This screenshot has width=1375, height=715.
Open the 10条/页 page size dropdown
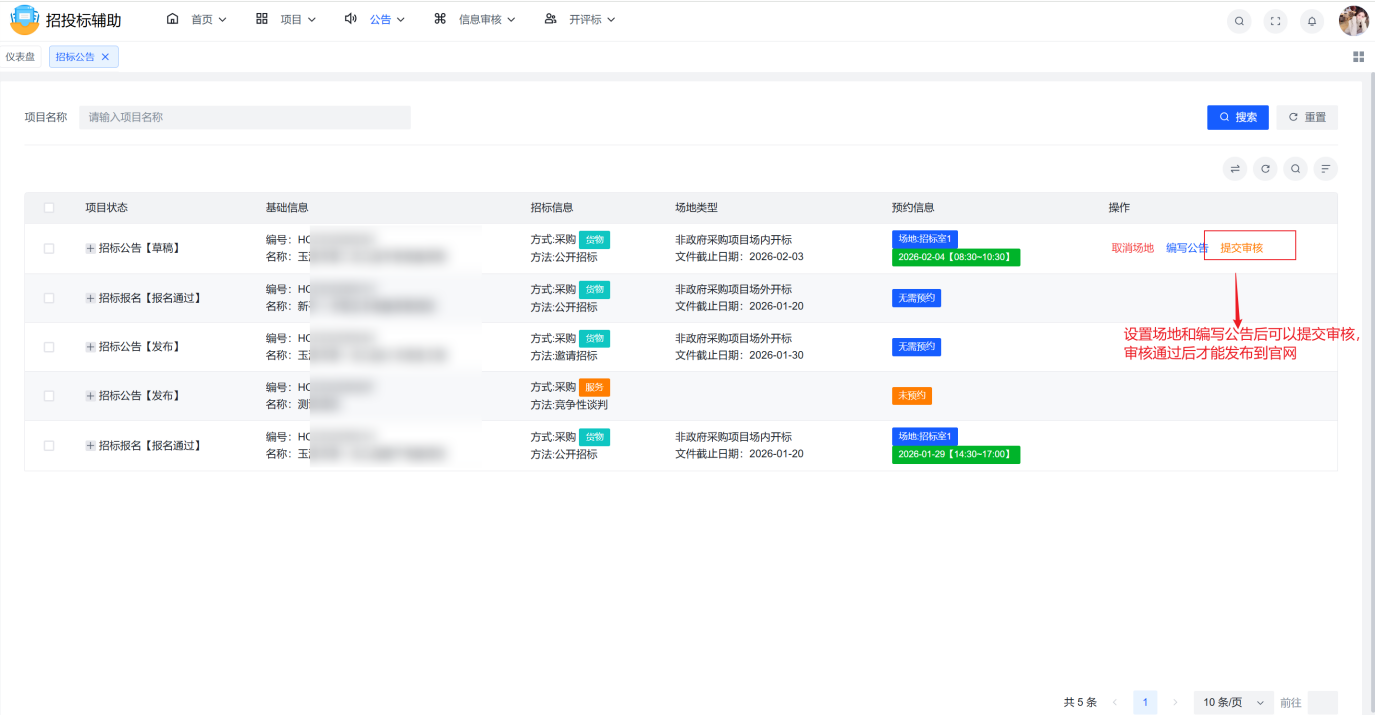[x=1230, y=701]
